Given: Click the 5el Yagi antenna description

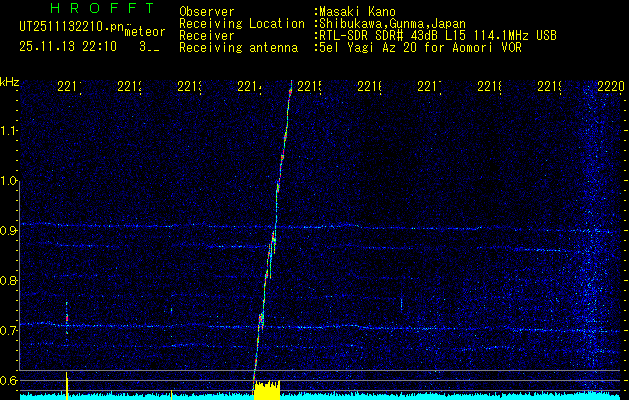Looking at the screenshot, I should (x=419, y=47).
